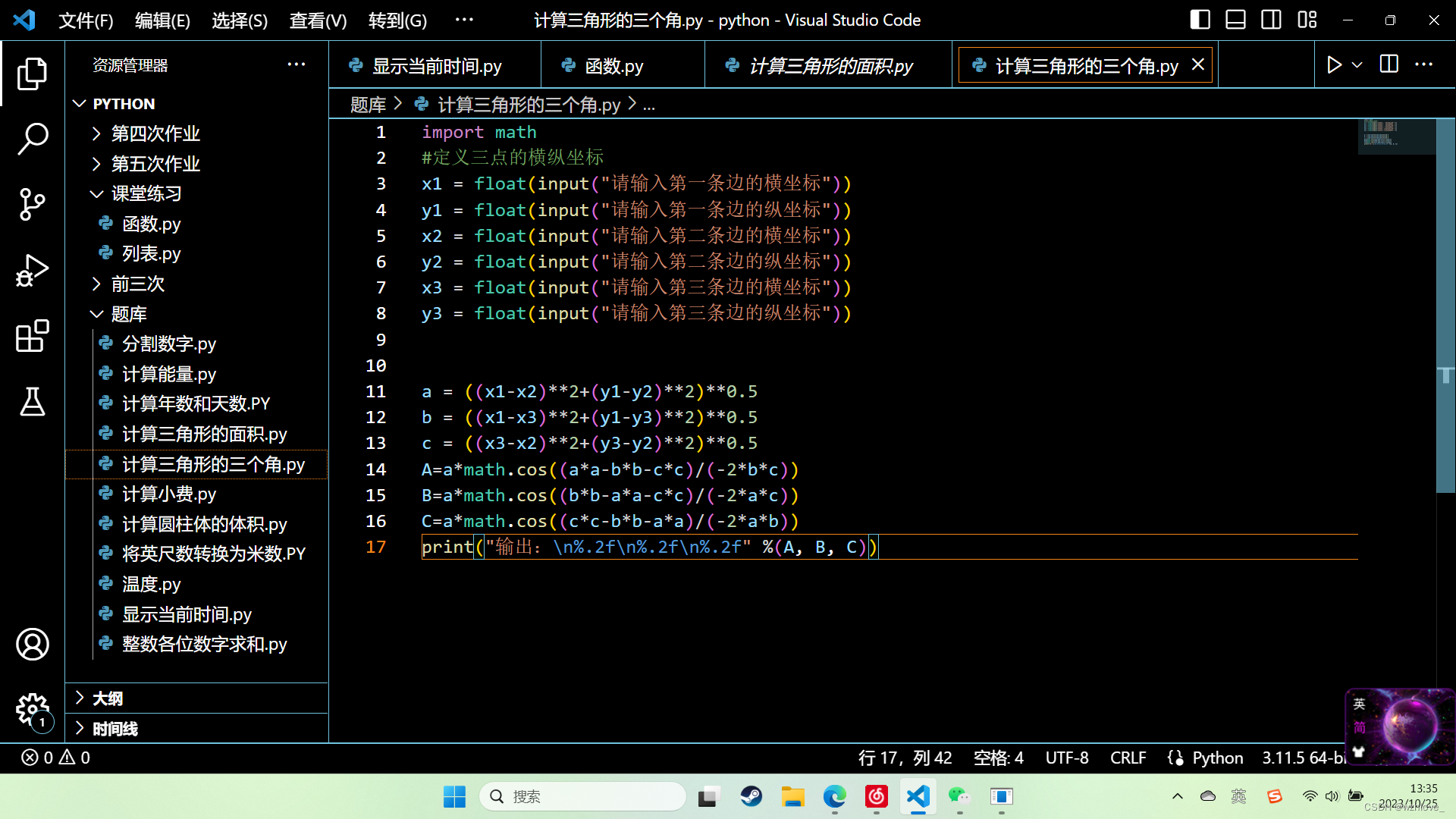The height and width of the screenshot is (819, 1456).
Task: Run the Python file with play button
Action: pos(1334,65)
